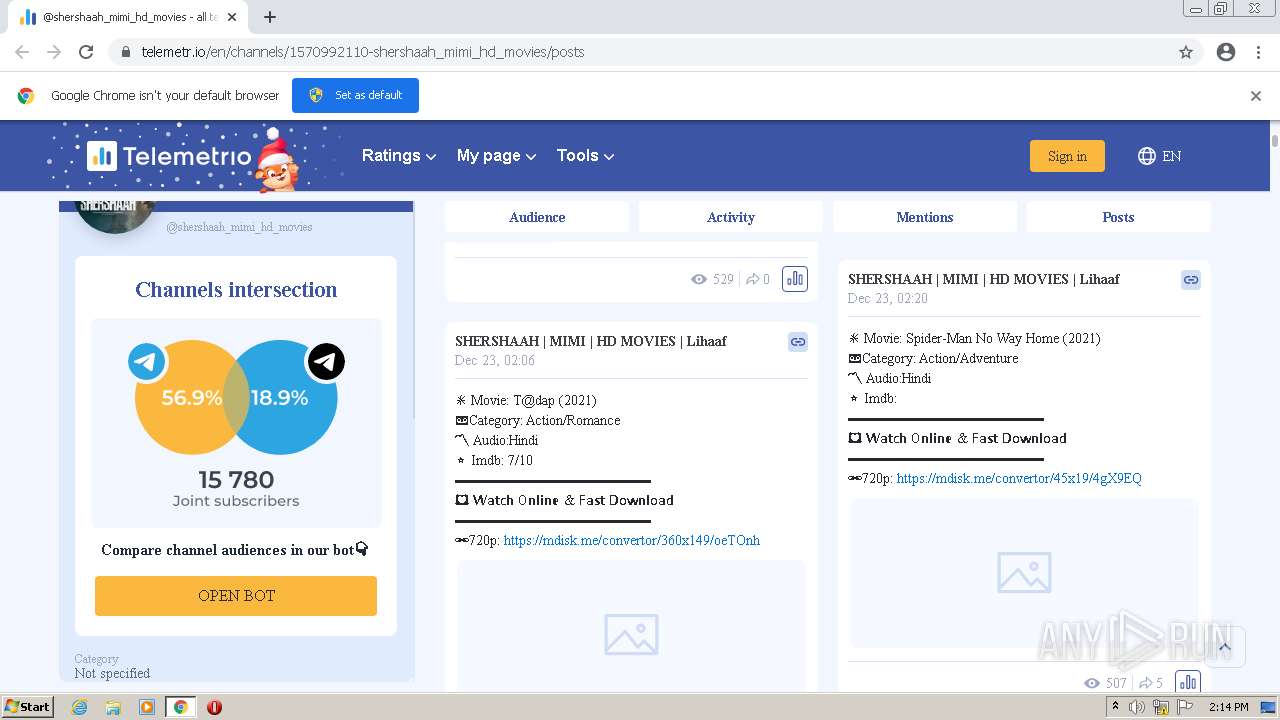Click the channel avatar image
Viewport: 1280px width, 720px height.
115,217
